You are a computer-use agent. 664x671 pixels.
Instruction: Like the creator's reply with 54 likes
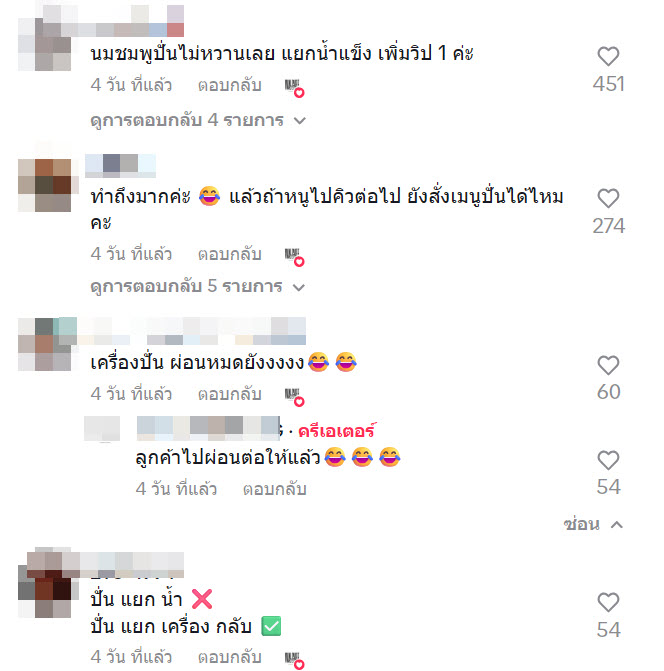tap(608, 460)
